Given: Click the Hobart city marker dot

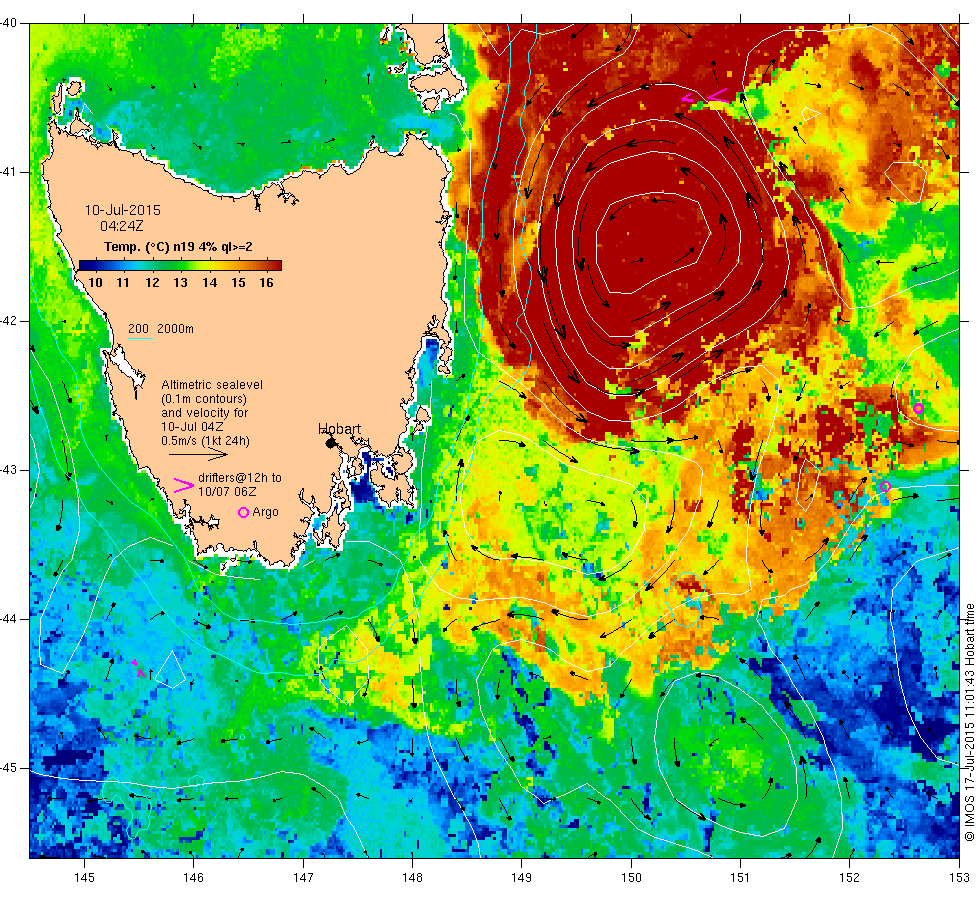Looking at the screenshot, I should click(331, 443).
